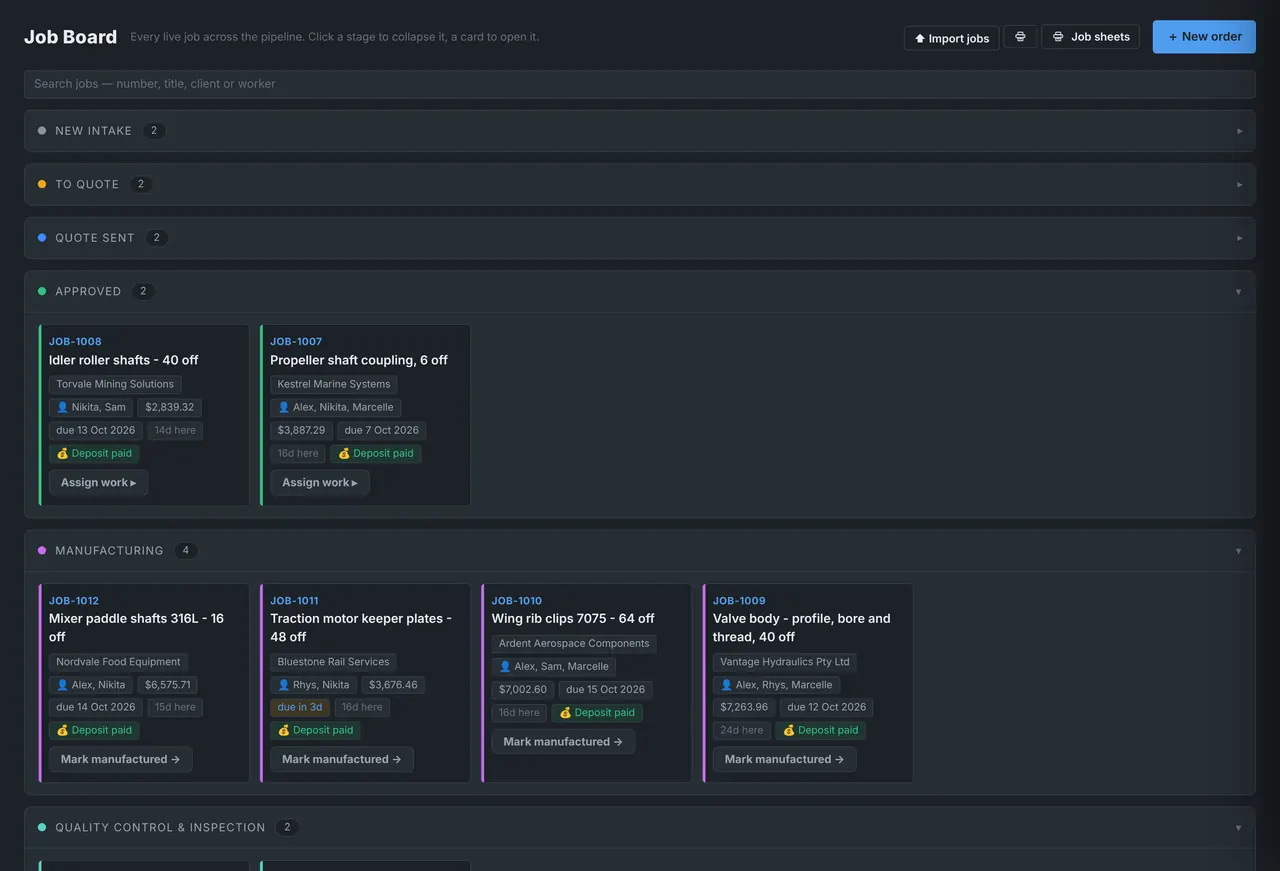
Task: Focus the Search jobs input field
Action: point(640,84)
